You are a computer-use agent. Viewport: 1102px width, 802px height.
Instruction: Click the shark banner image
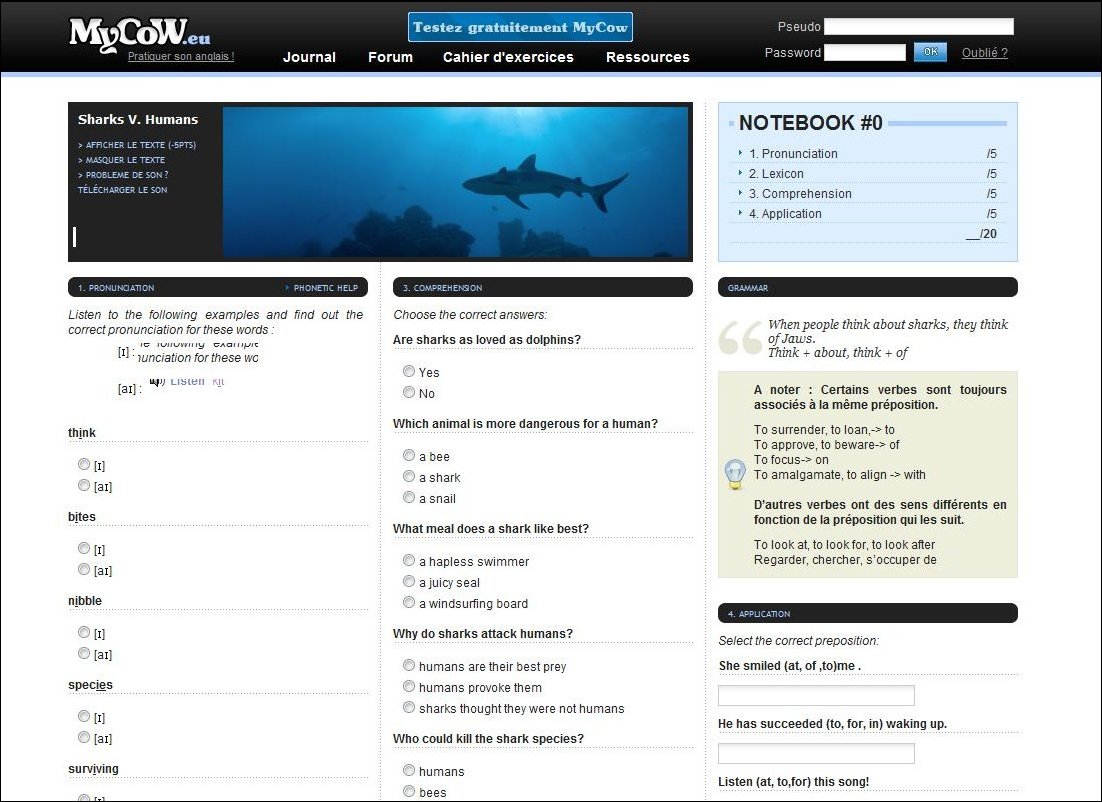(x=455, y=182)
